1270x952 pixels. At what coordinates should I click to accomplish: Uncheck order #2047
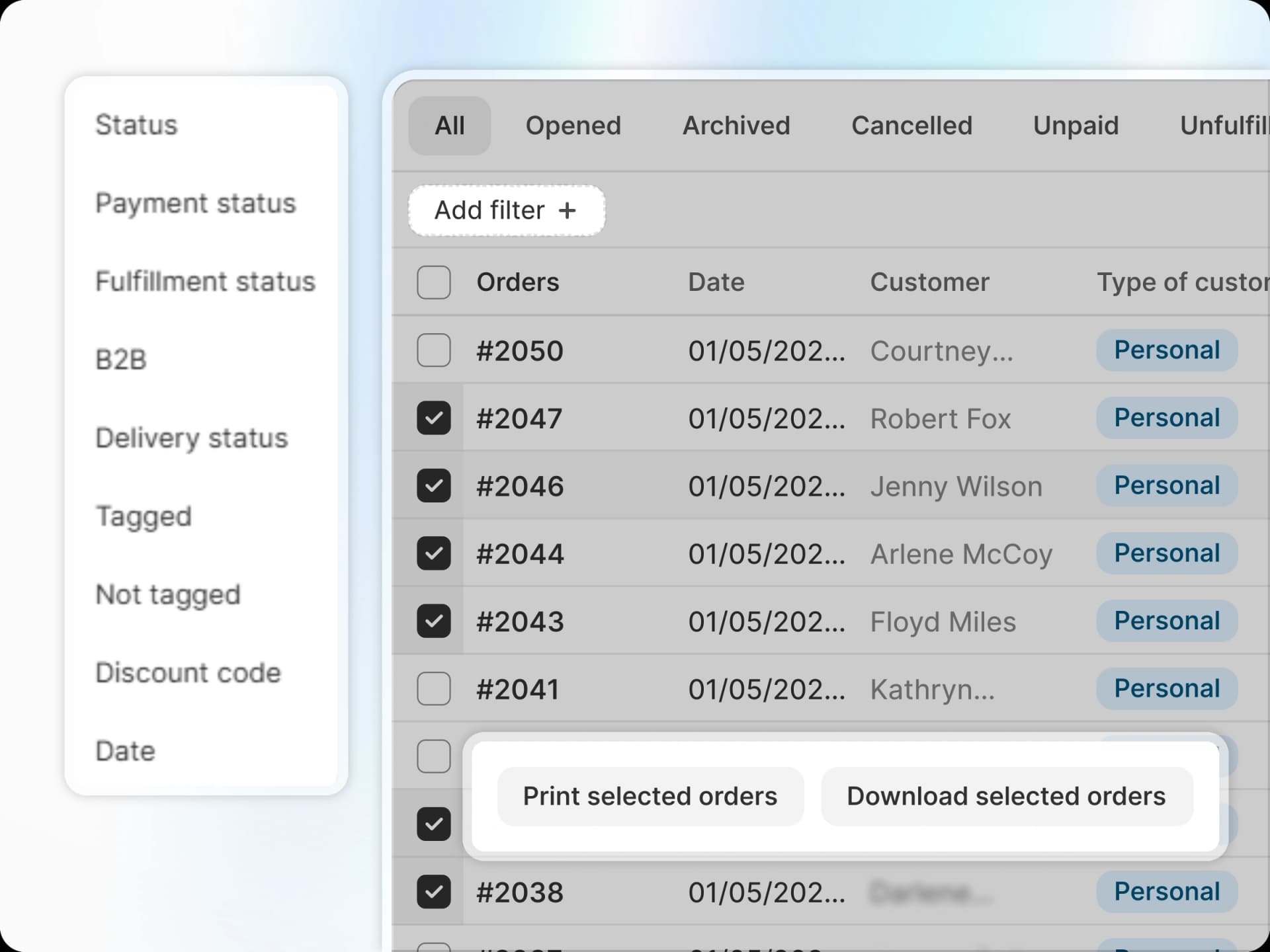[433, 418]
